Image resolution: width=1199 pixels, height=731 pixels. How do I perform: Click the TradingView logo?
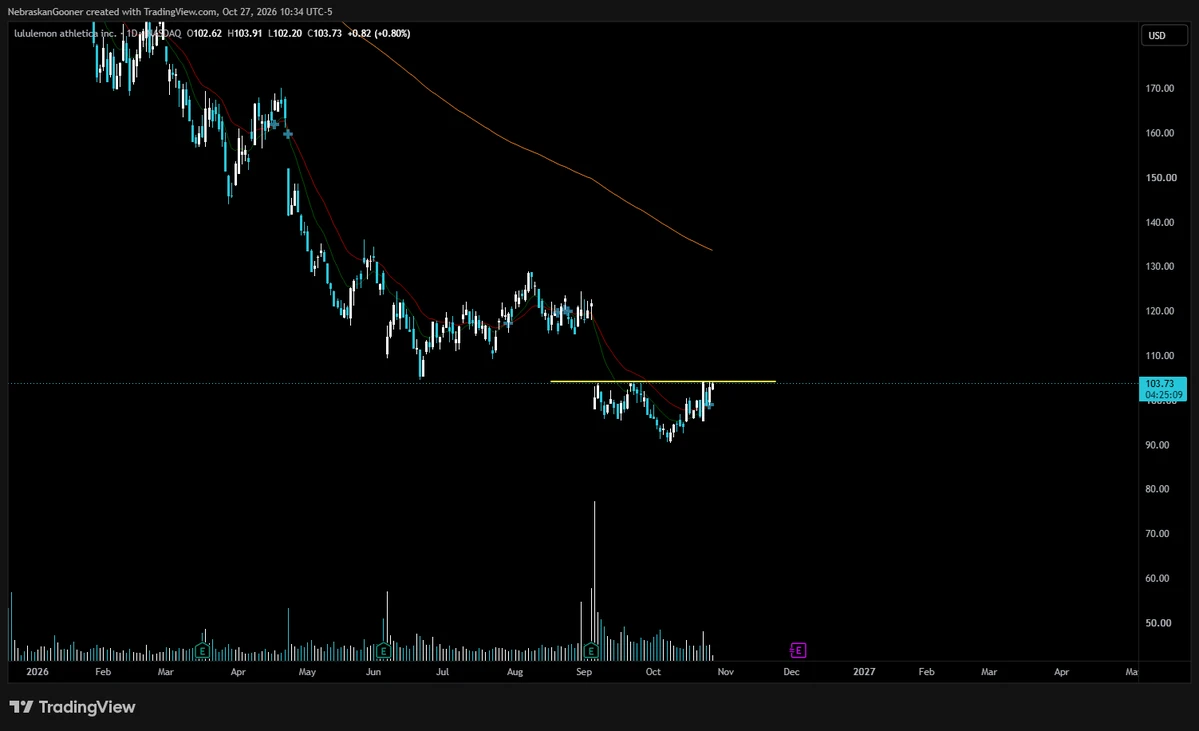[x=73, y=707]
